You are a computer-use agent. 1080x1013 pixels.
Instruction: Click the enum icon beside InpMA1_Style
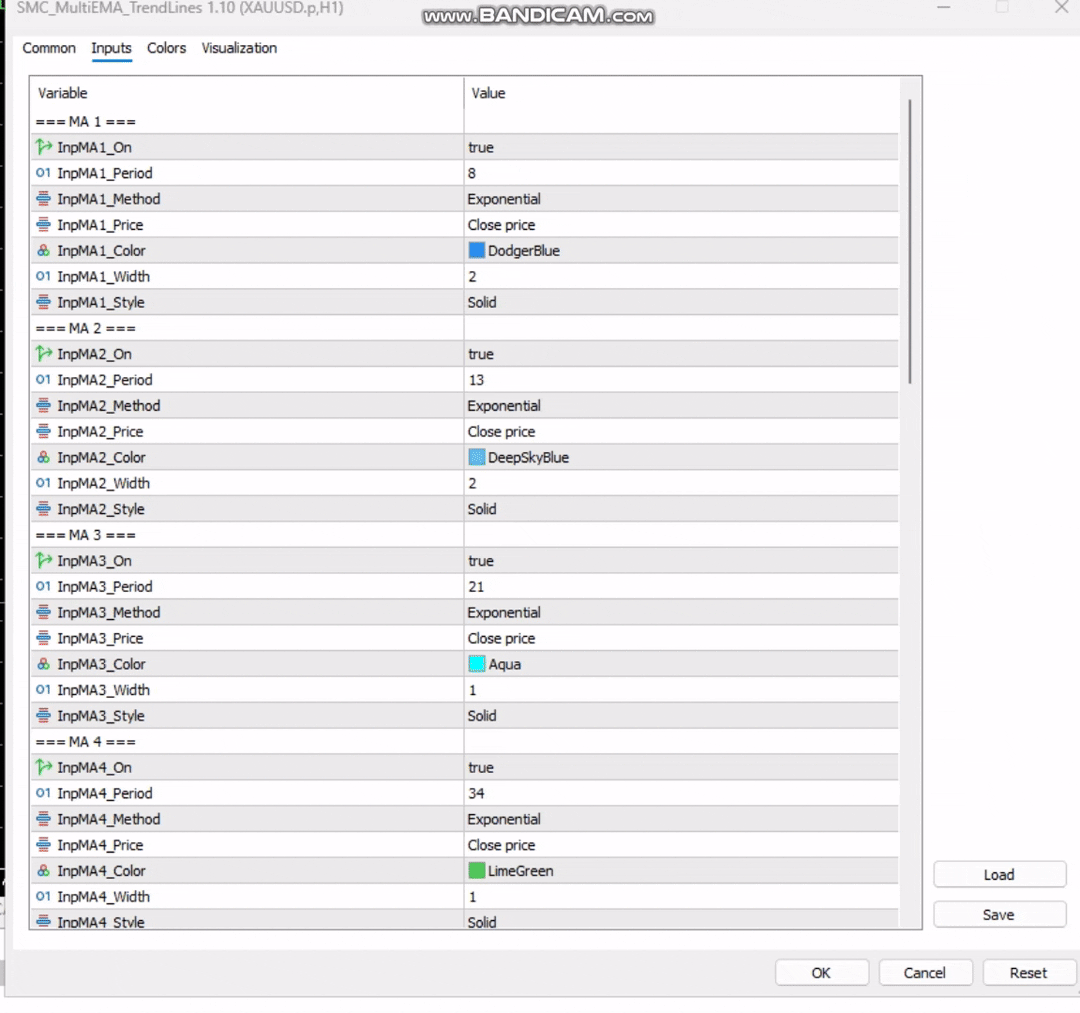point(43,302)
